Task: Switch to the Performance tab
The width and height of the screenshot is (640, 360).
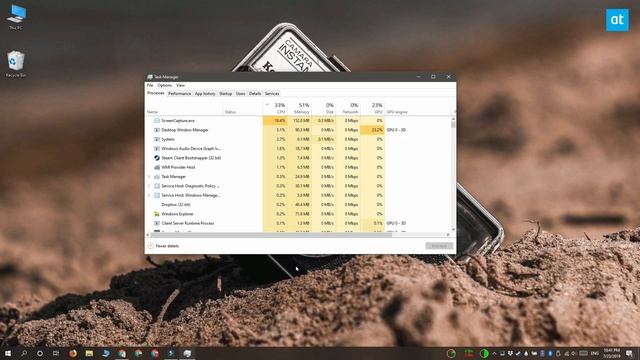Action: click(180, 93)
